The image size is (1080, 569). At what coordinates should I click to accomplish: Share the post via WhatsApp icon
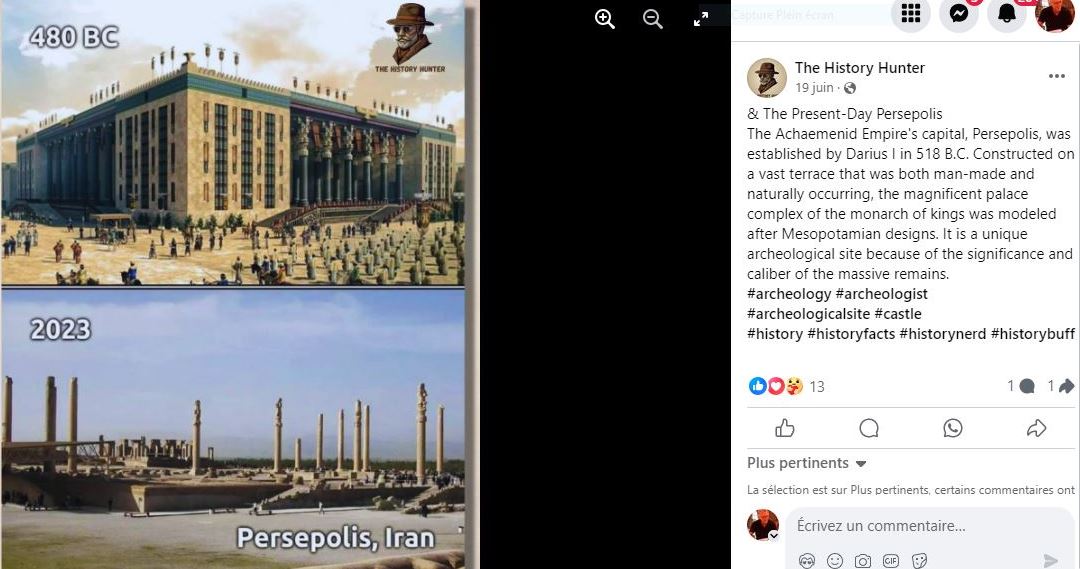tap(953, 428)
